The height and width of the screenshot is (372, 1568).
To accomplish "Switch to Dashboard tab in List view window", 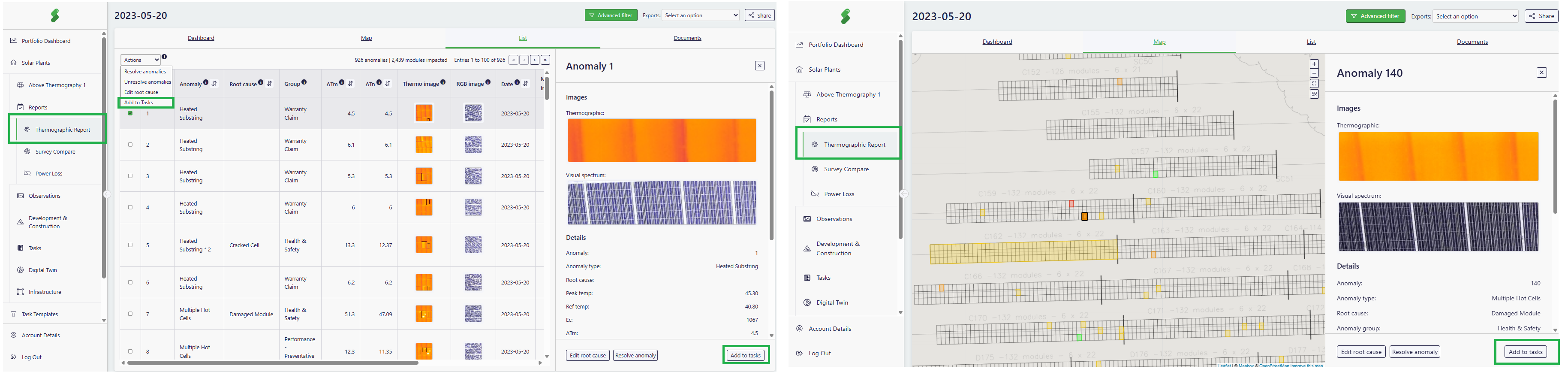I will coord(201,38).
